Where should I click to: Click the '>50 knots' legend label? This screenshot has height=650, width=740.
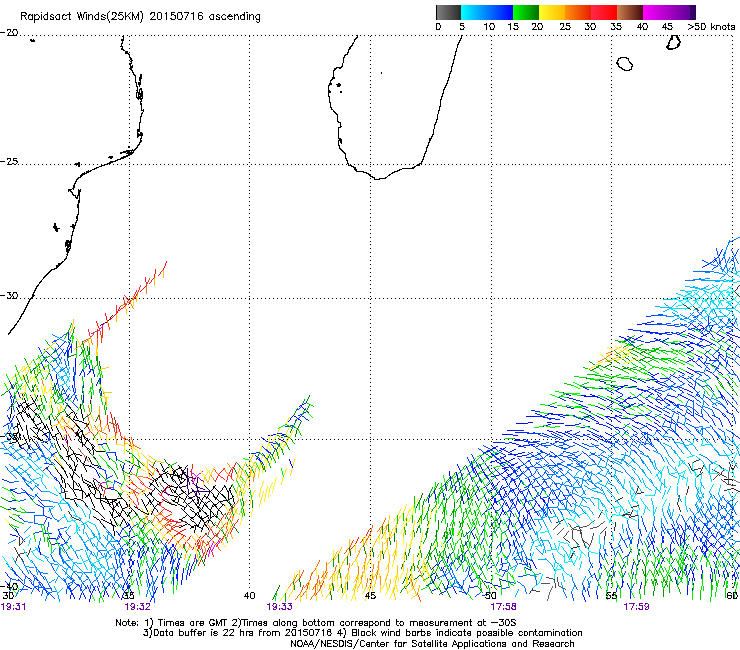pos(711,27)
